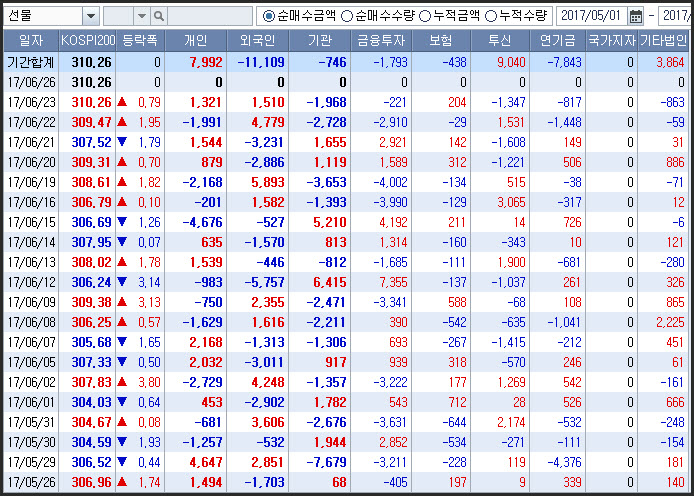Click the 9,040 투신 total cell
The image size is (694, 496).
click(x=511, y=62)
